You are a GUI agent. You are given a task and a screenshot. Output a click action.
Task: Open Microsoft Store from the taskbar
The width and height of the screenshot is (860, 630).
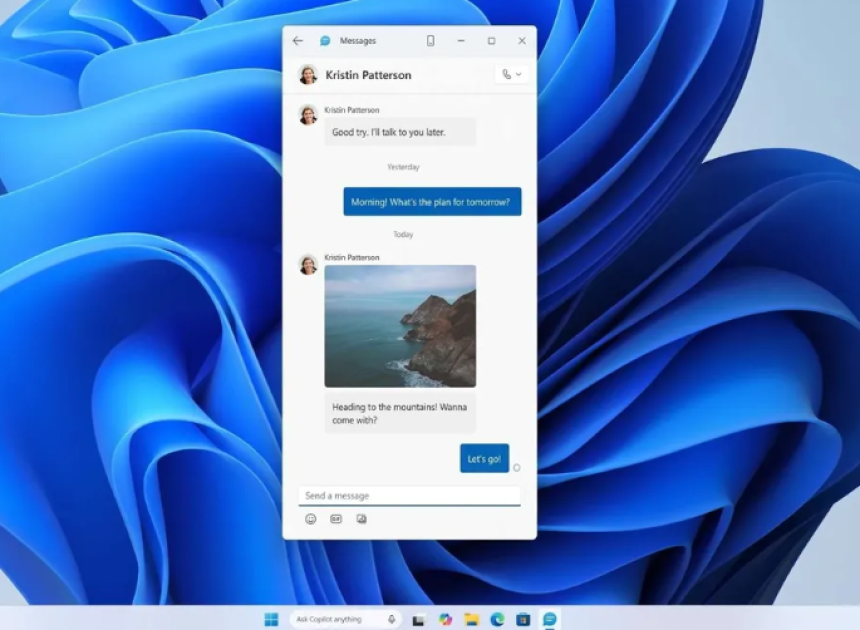click(x=523, y=619)
